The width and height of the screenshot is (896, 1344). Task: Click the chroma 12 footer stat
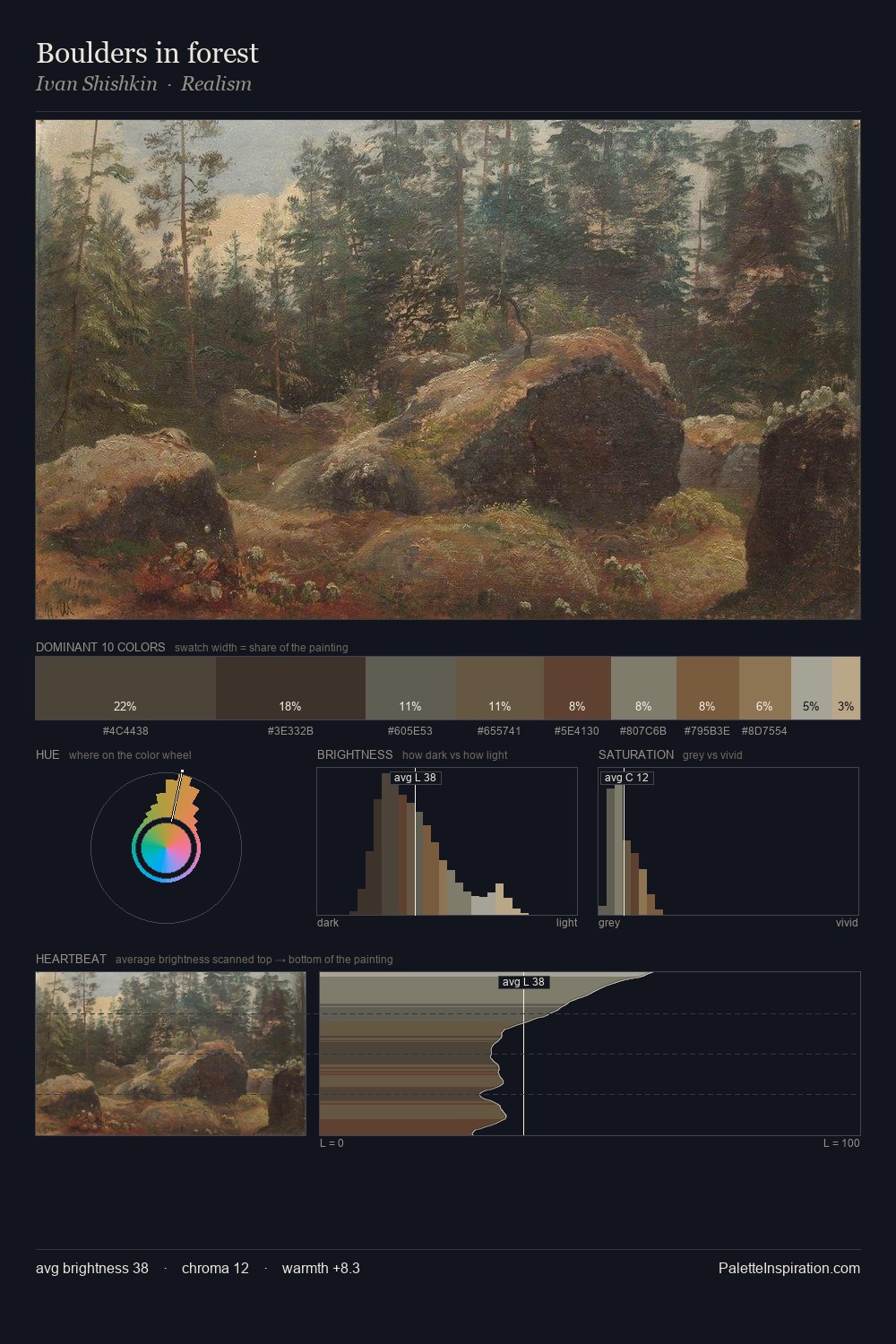(x=215, y=1268)
